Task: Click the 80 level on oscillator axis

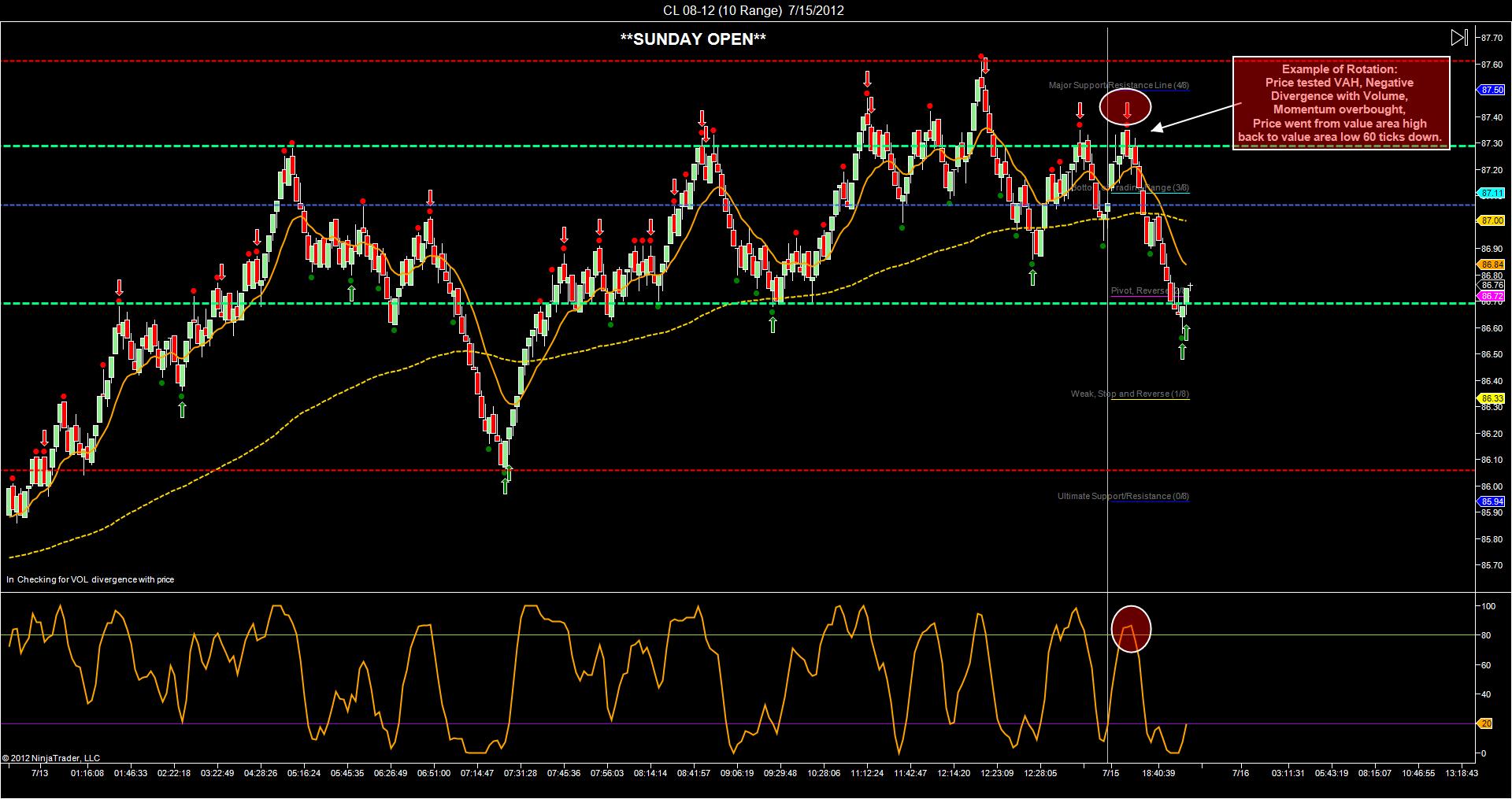Action: click(x=1487, y=635)
